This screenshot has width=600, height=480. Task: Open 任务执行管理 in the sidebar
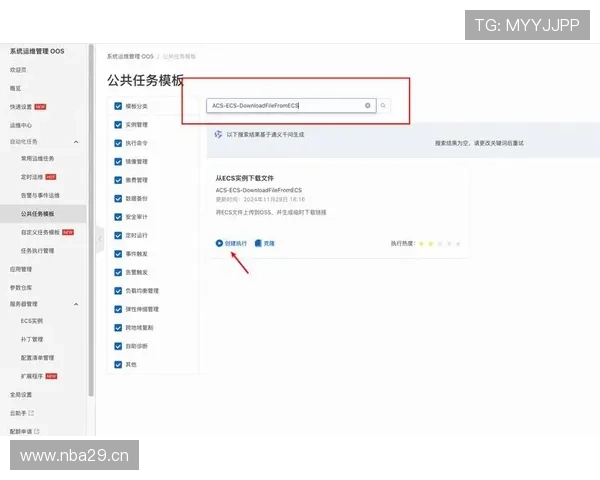pos(37,251)
